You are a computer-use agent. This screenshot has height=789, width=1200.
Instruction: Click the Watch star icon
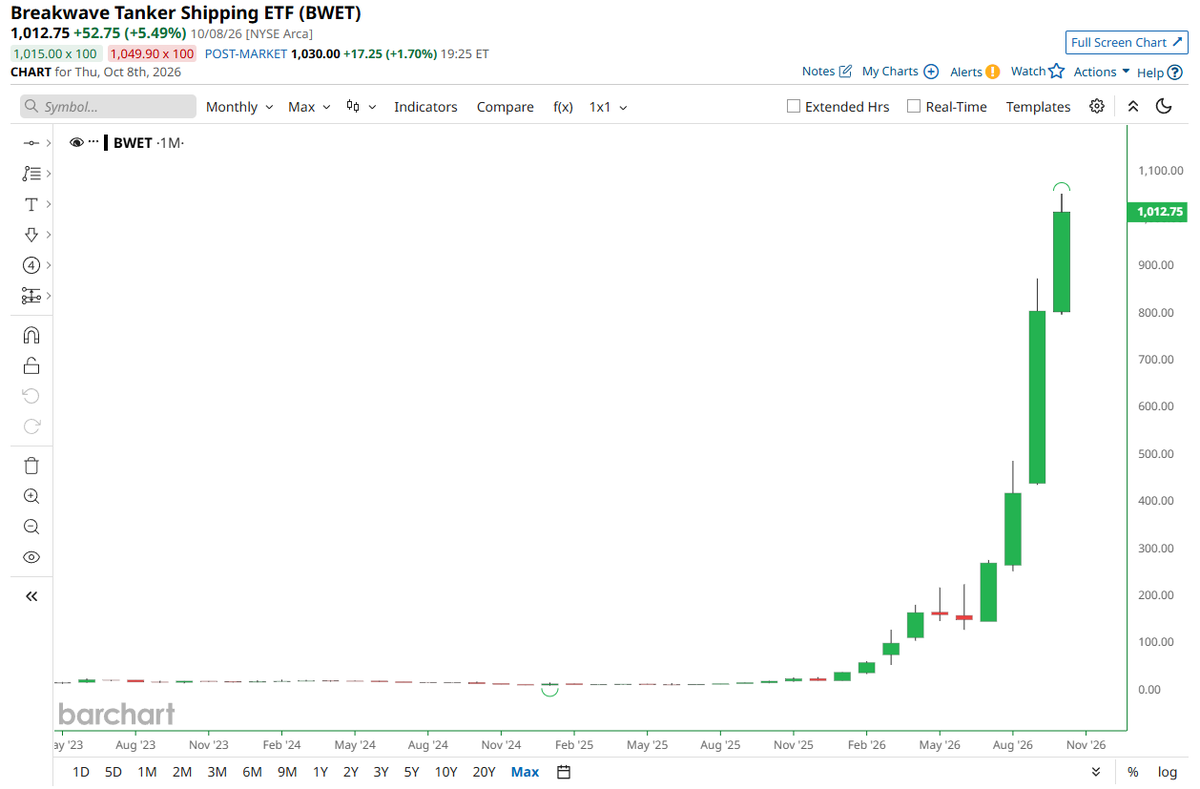pos(1056,71)
